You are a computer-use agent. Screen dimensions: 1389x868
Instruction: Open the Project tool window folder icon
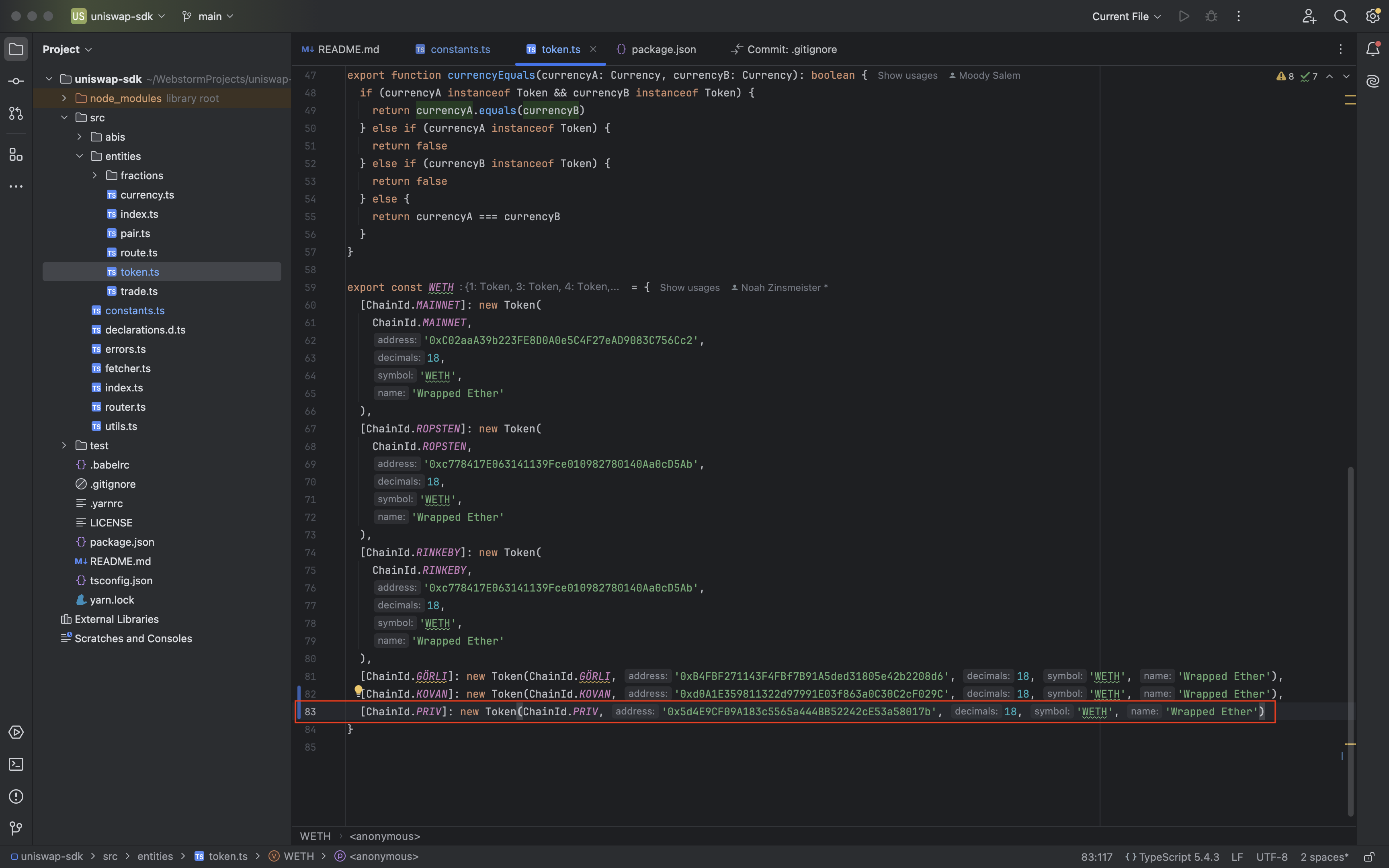click(16, 49)
